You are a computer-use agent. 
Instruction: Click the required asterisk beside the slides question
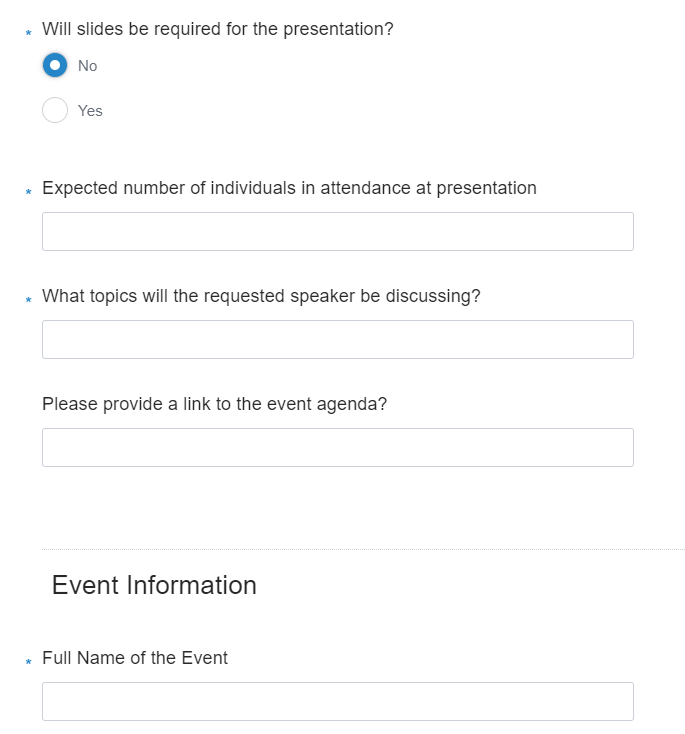coord(28,33)
